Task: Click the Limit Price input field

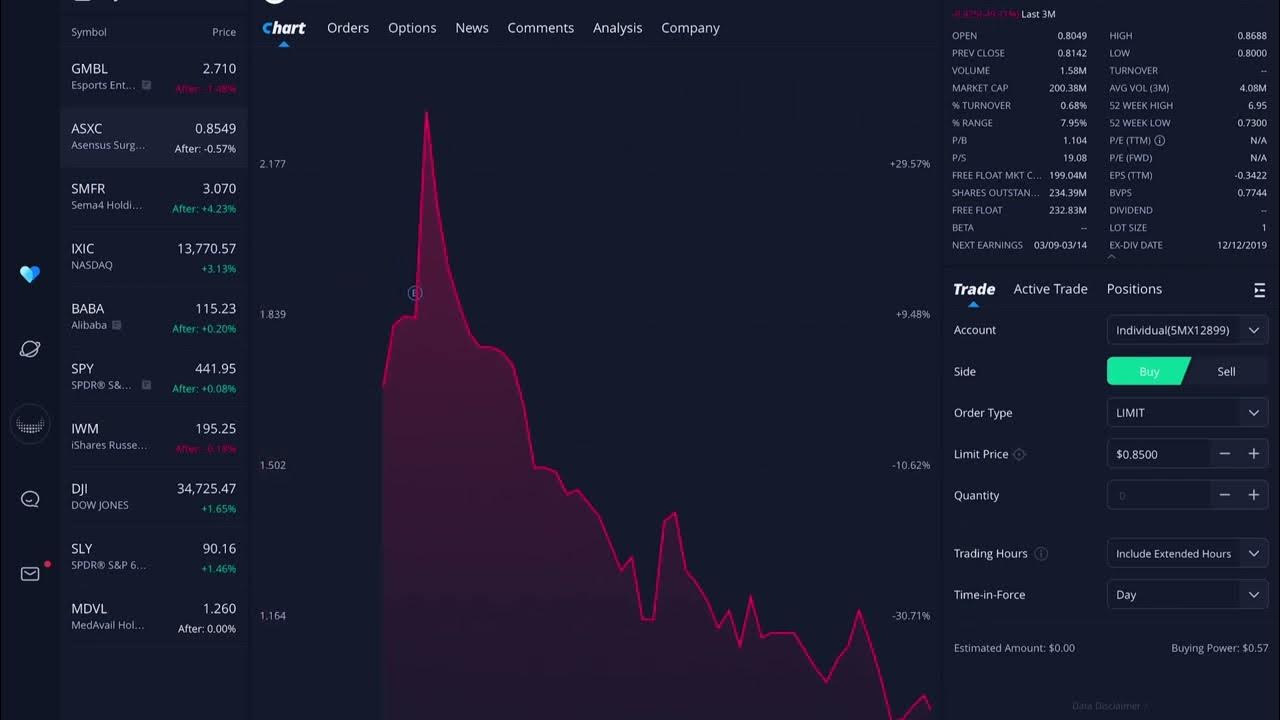Action: click(1160, 454)
